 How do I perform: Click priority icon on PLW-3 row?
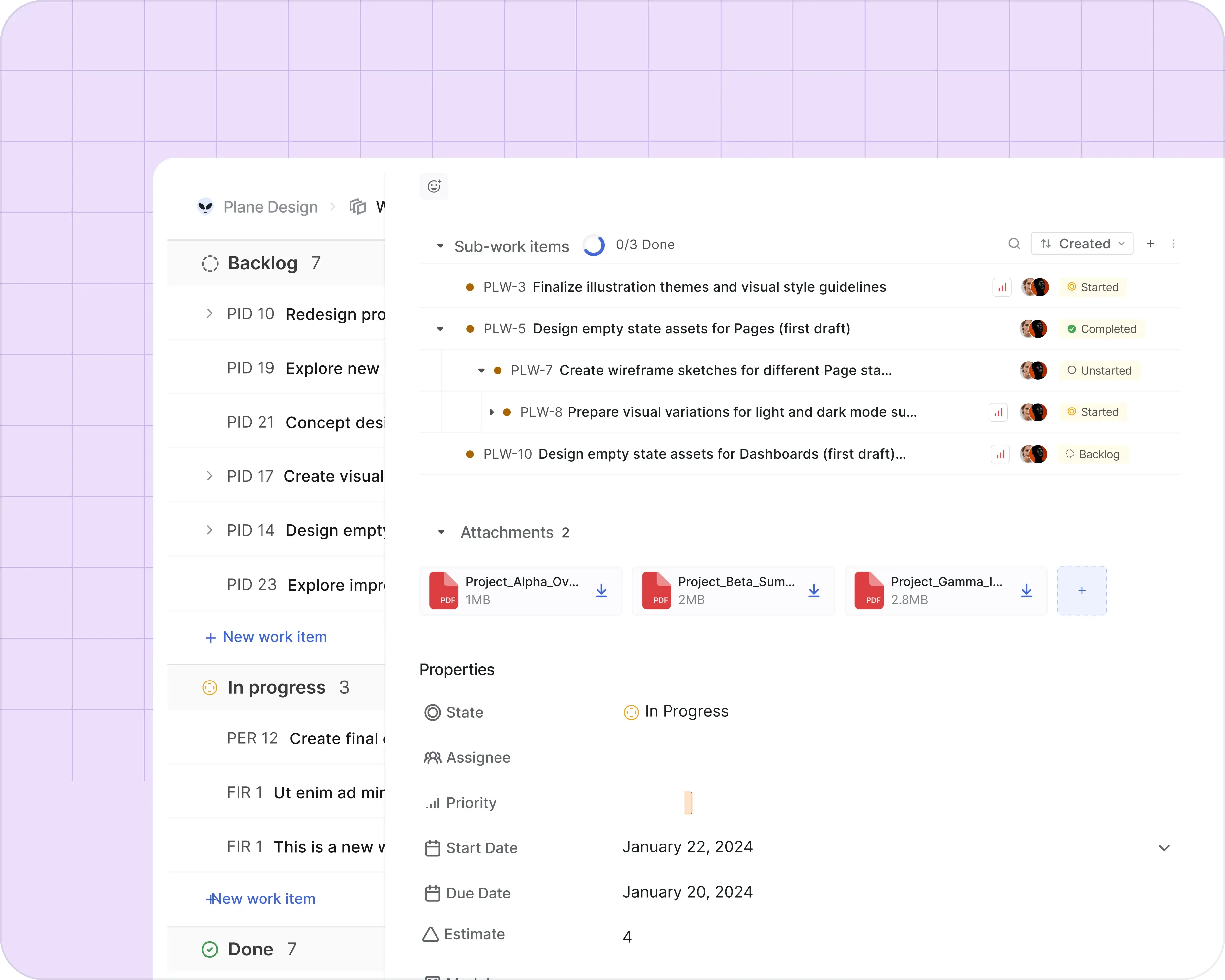pyautogui.click(x=1002, y=288)
